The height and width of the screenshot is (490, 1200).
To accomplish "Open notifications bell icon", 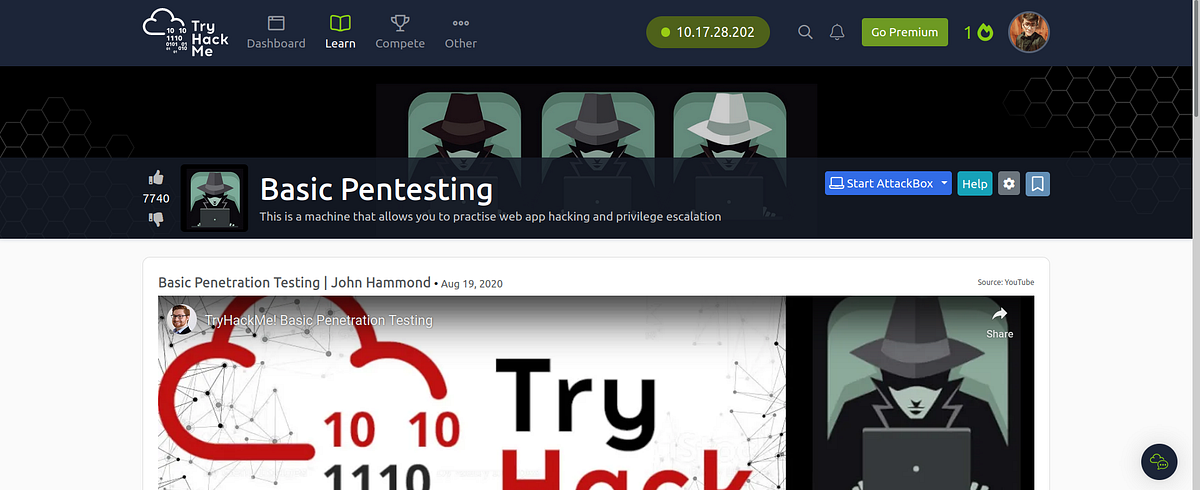I will [837, 32].
